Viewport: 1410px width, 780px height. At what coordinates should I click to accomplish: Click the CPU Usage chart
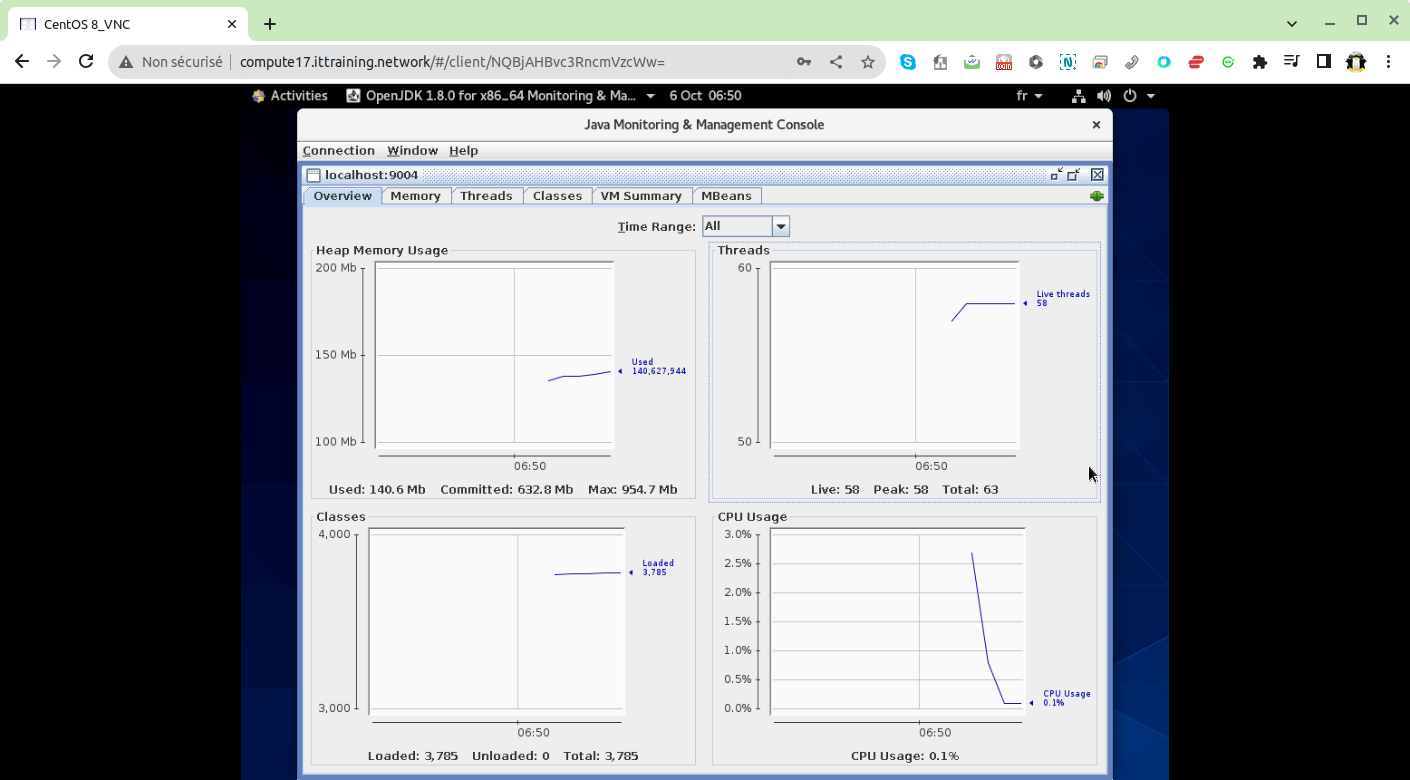(x=897, y=621)
